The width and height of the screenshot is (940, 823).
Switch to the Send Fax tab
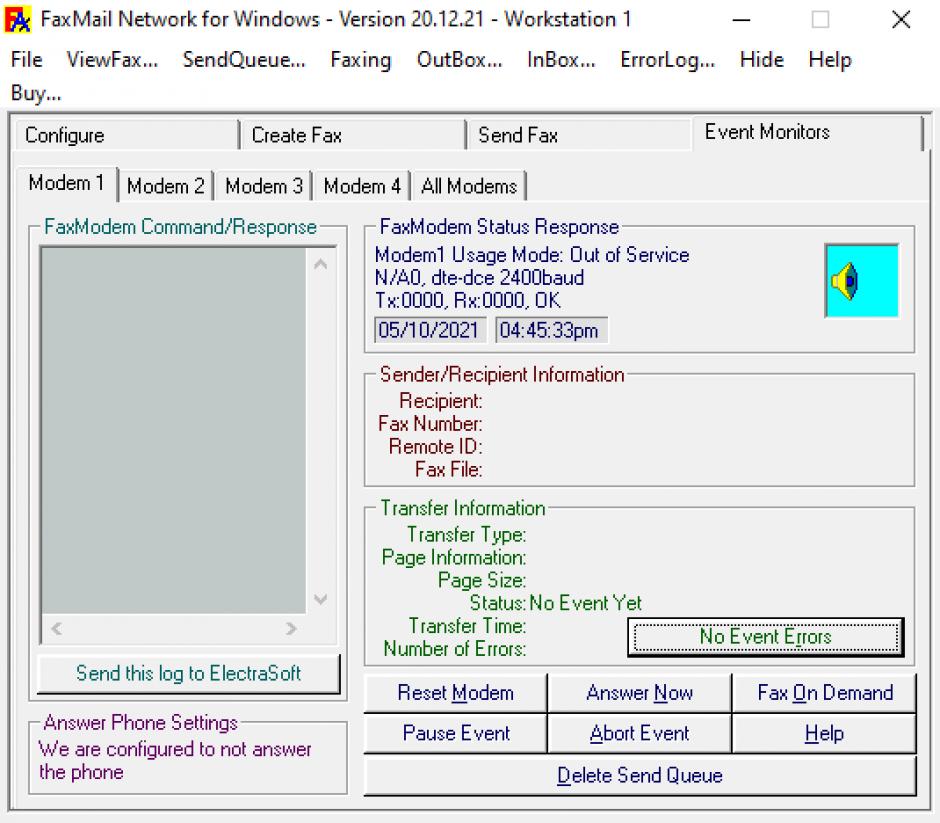coord(579,135)
